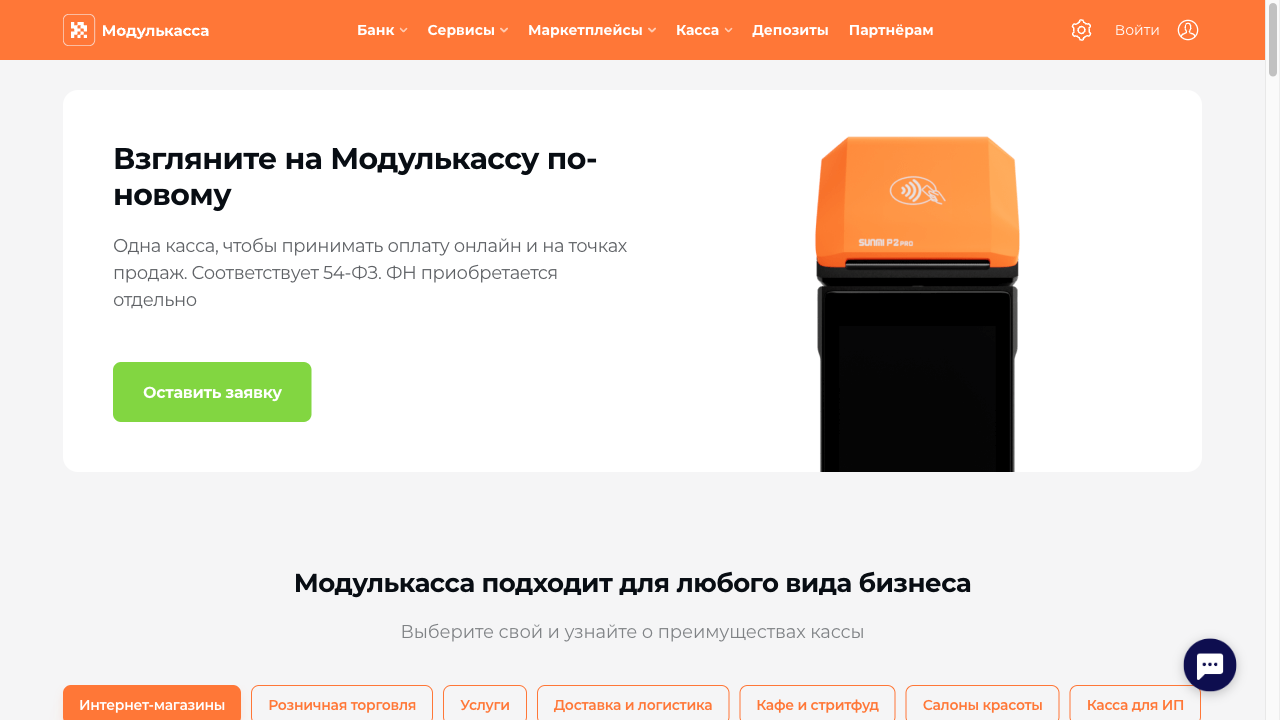Open the settings gear icon in header
This screenshot has width=1280, height=720.
point(1081,30)
